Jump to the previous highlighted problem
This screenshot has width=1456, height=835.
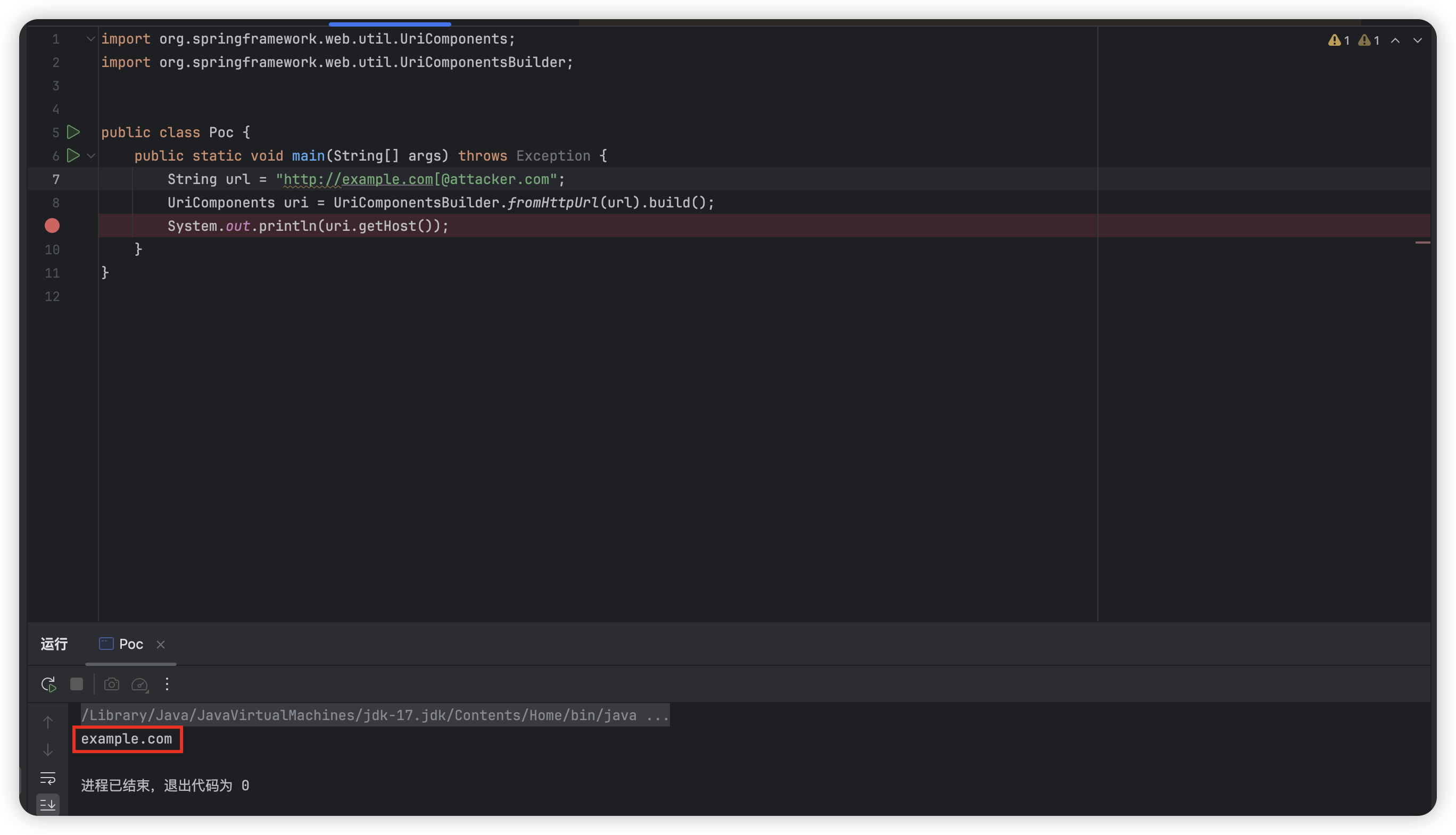click(x=1395, y=40)
